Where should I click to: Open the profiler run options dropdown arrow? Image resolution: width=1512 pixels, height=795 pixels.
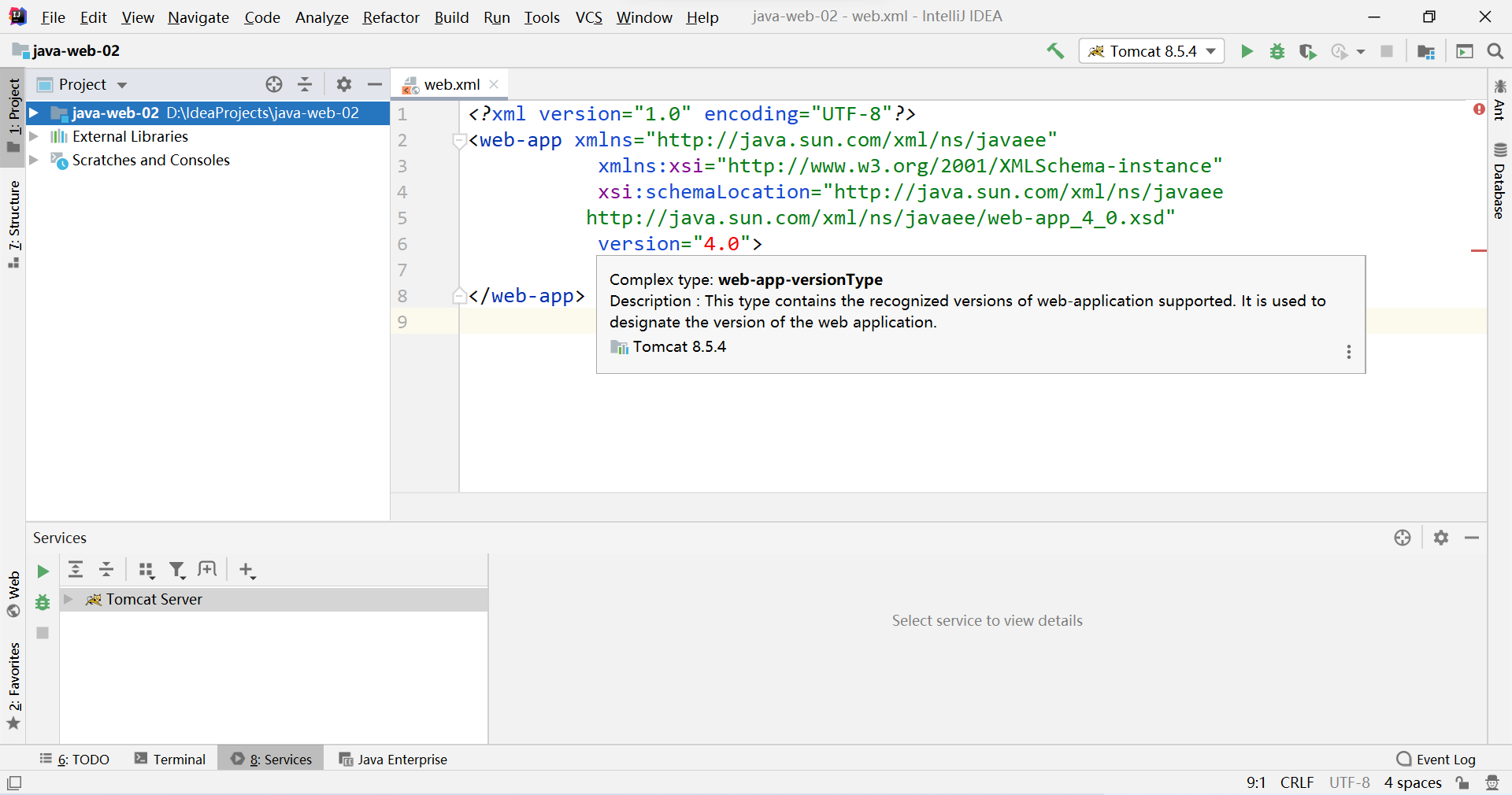click(x=1361, y=52)
